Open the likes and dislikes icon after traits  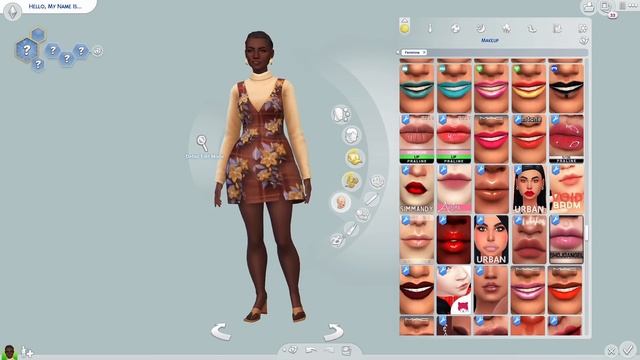pos(98,51)
